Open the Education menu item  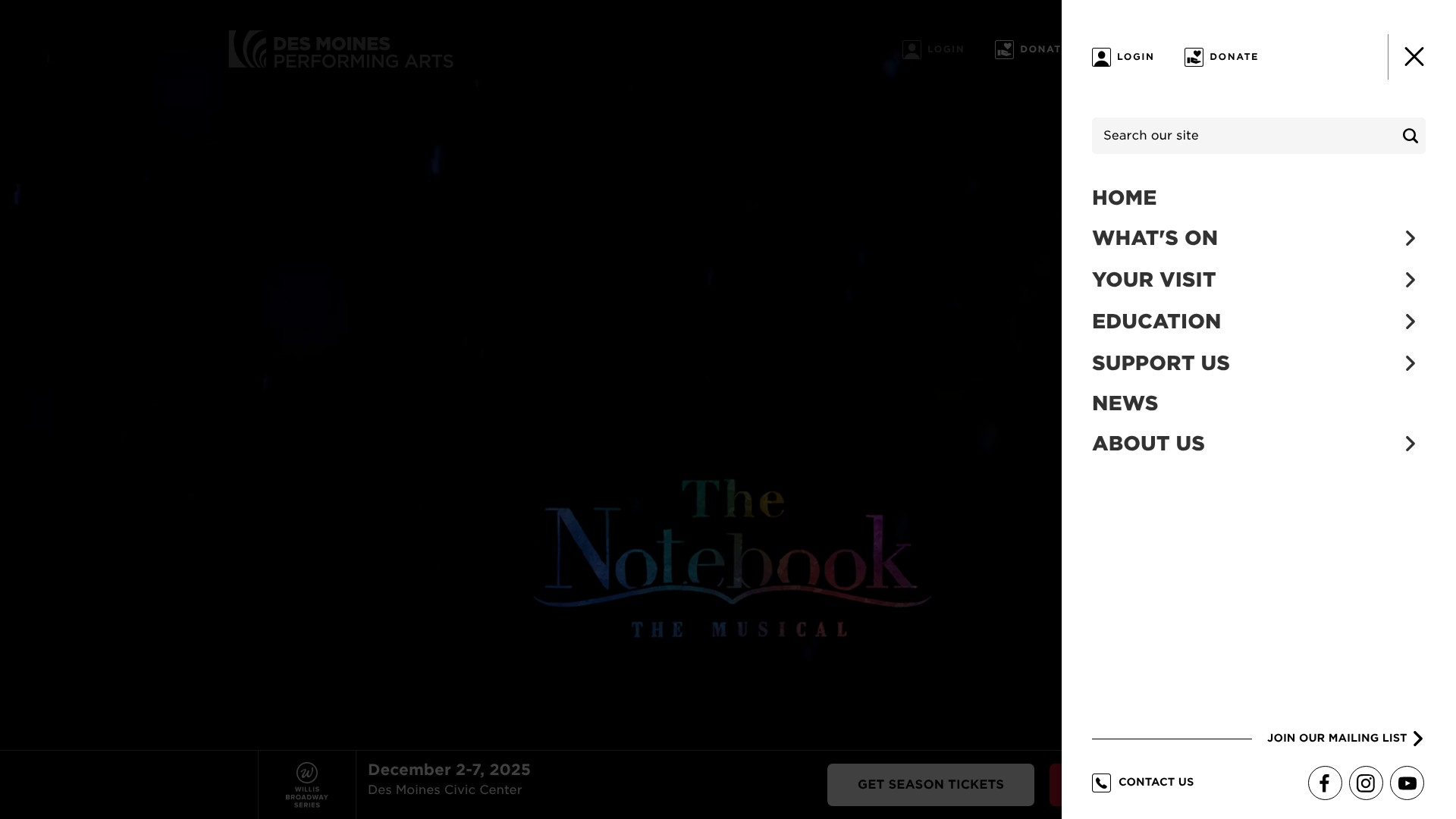click(1156, 322)
